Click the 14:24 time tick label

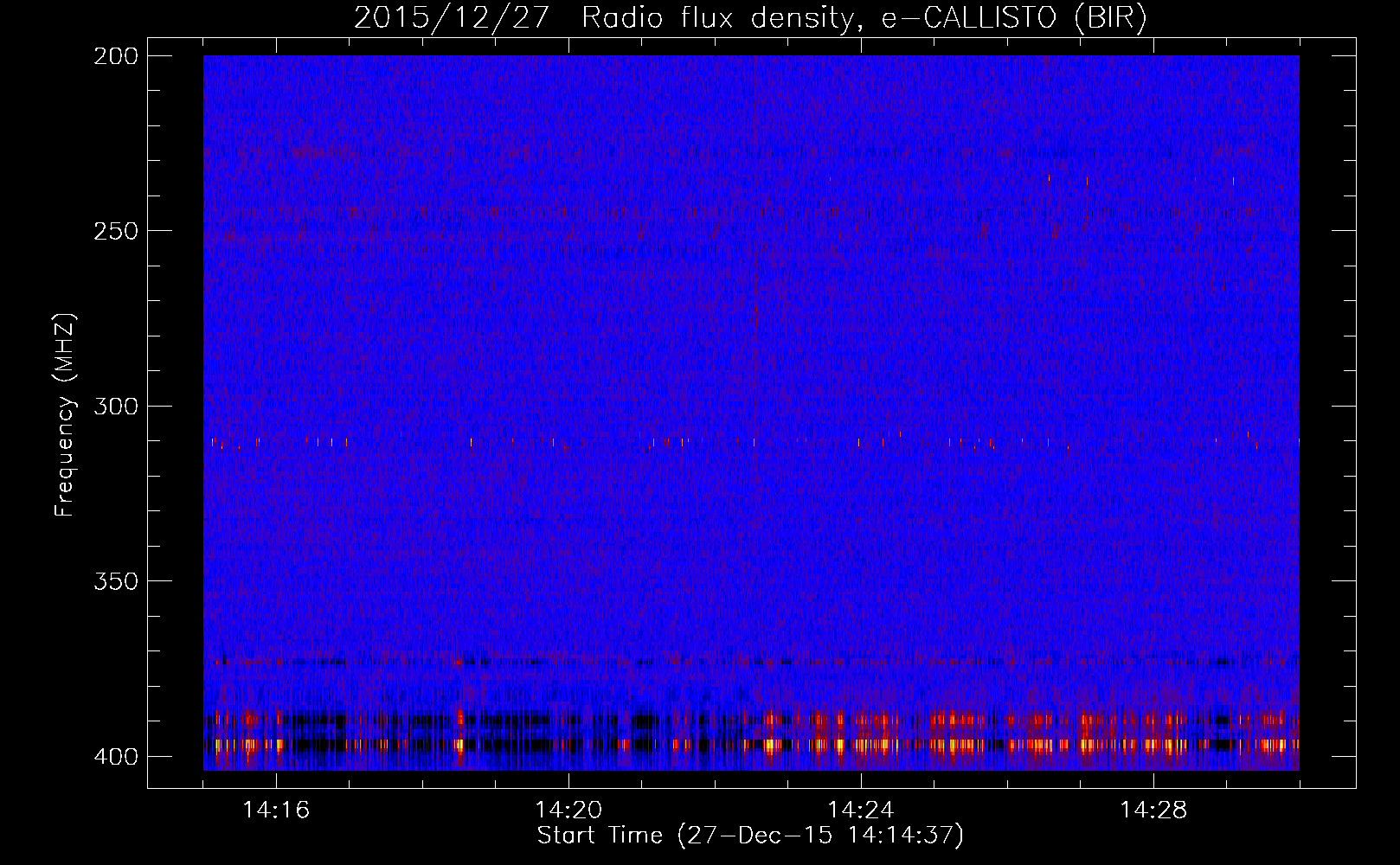861,810
